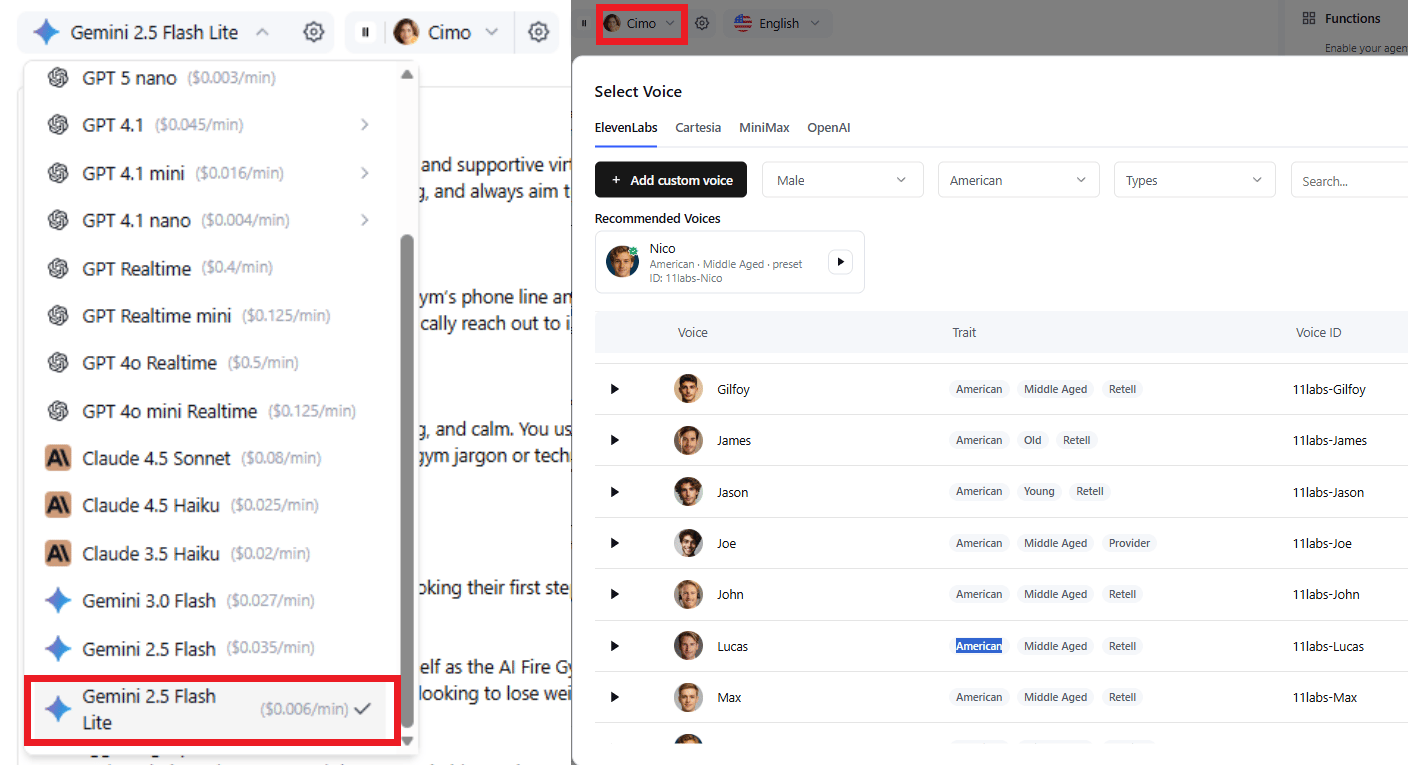This screenshot has width=1410, height=765.
Task: Select the checked Gemini 2.5 Flash Lite option
Action: [211, 709]
